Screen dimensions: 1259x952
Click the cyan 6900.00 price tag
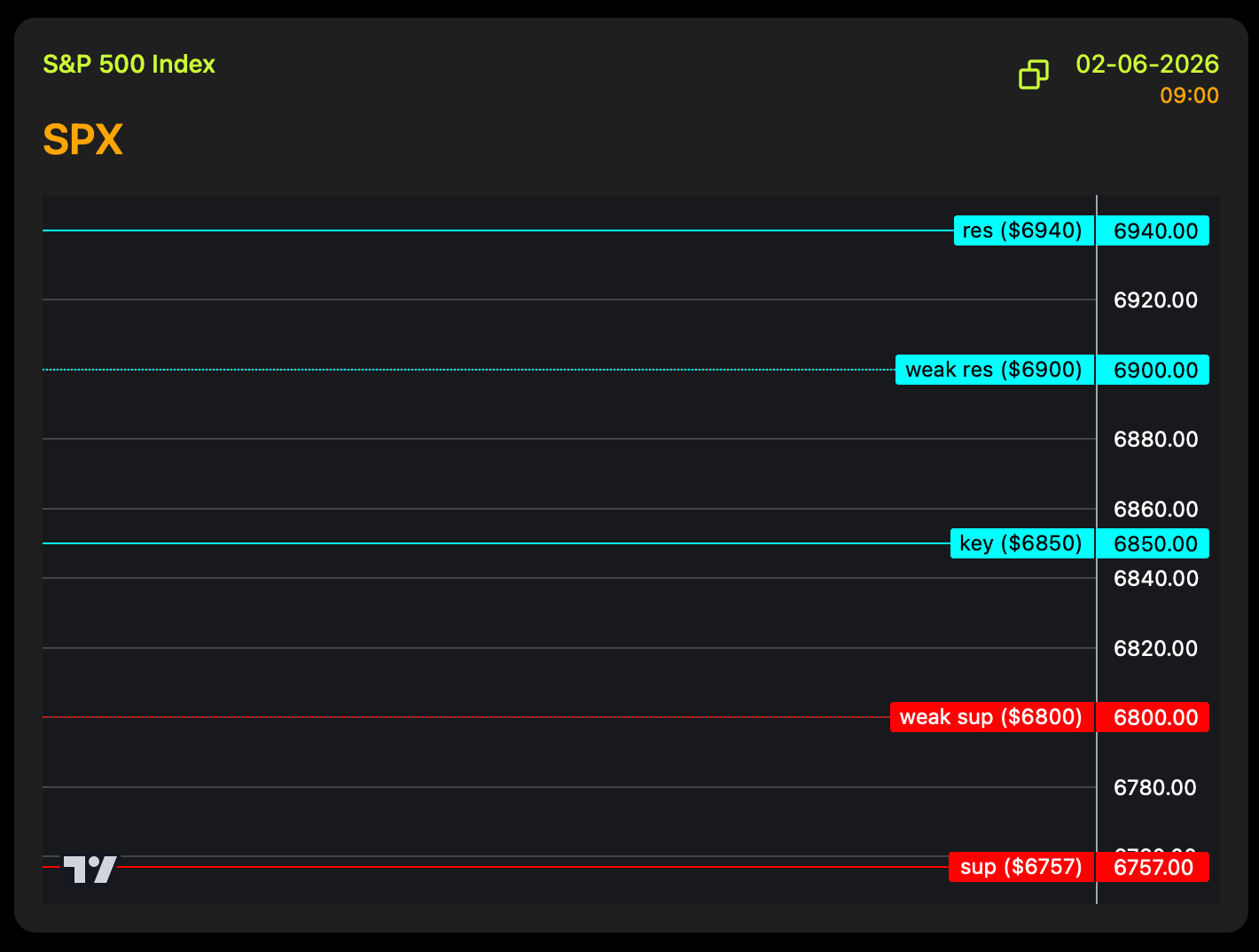(1153, 370)
